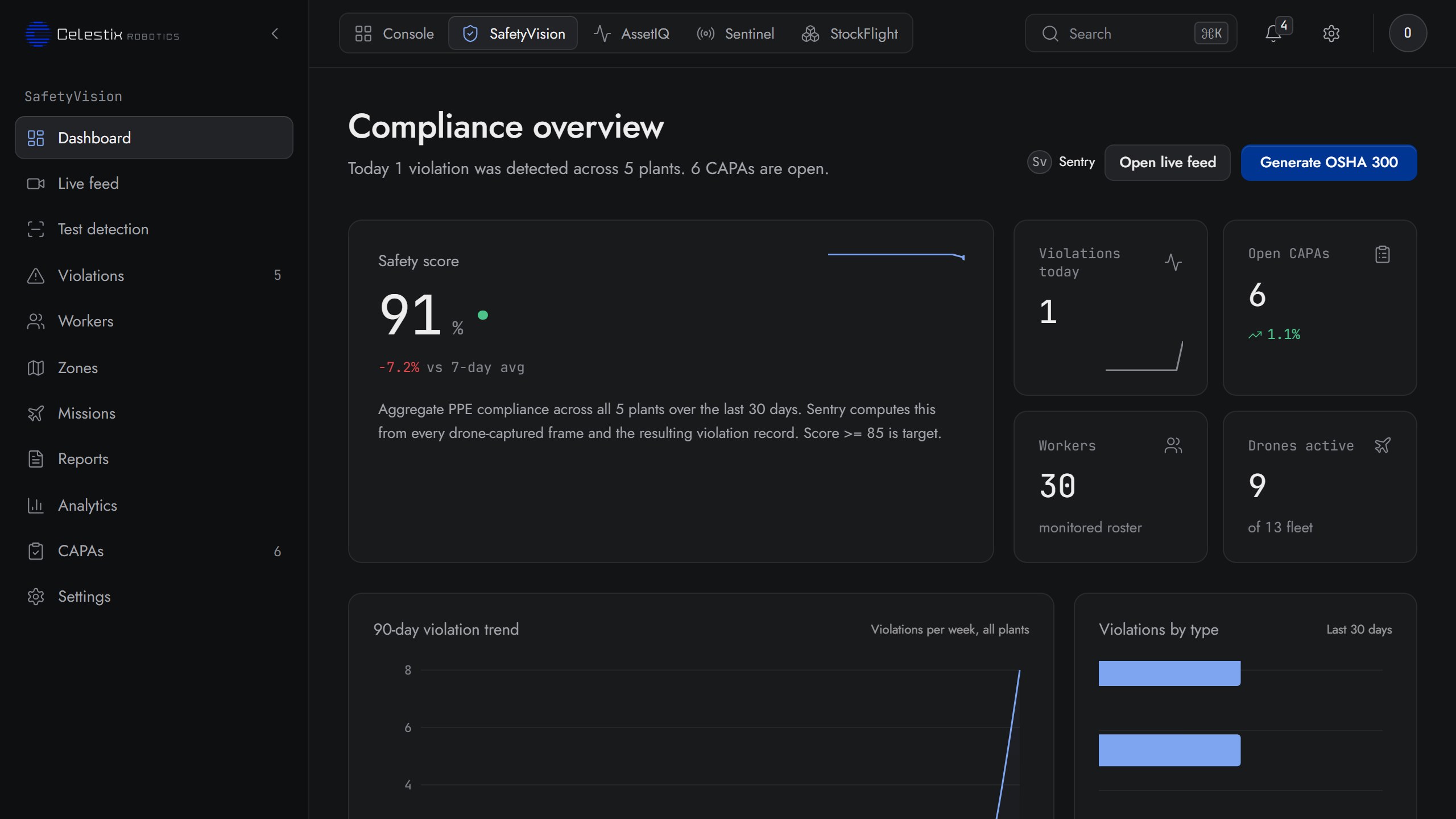Image resolution: width=1456 pixels, height=819 pixels.
Task: Click the Sv Sentry avatar badge
Action: point(1040,162)
